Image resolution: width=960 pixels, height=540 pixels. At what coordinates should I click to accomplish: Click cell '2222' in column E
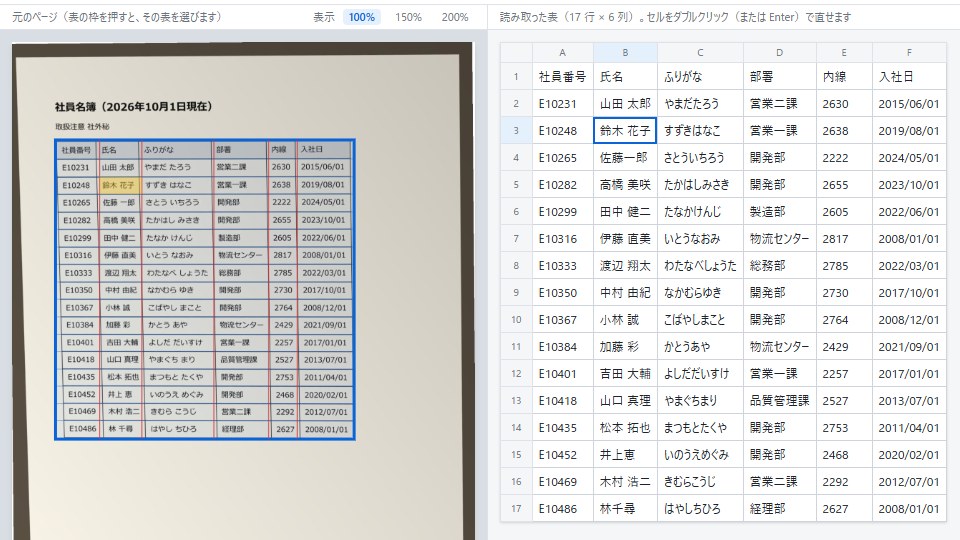point(844,157)
